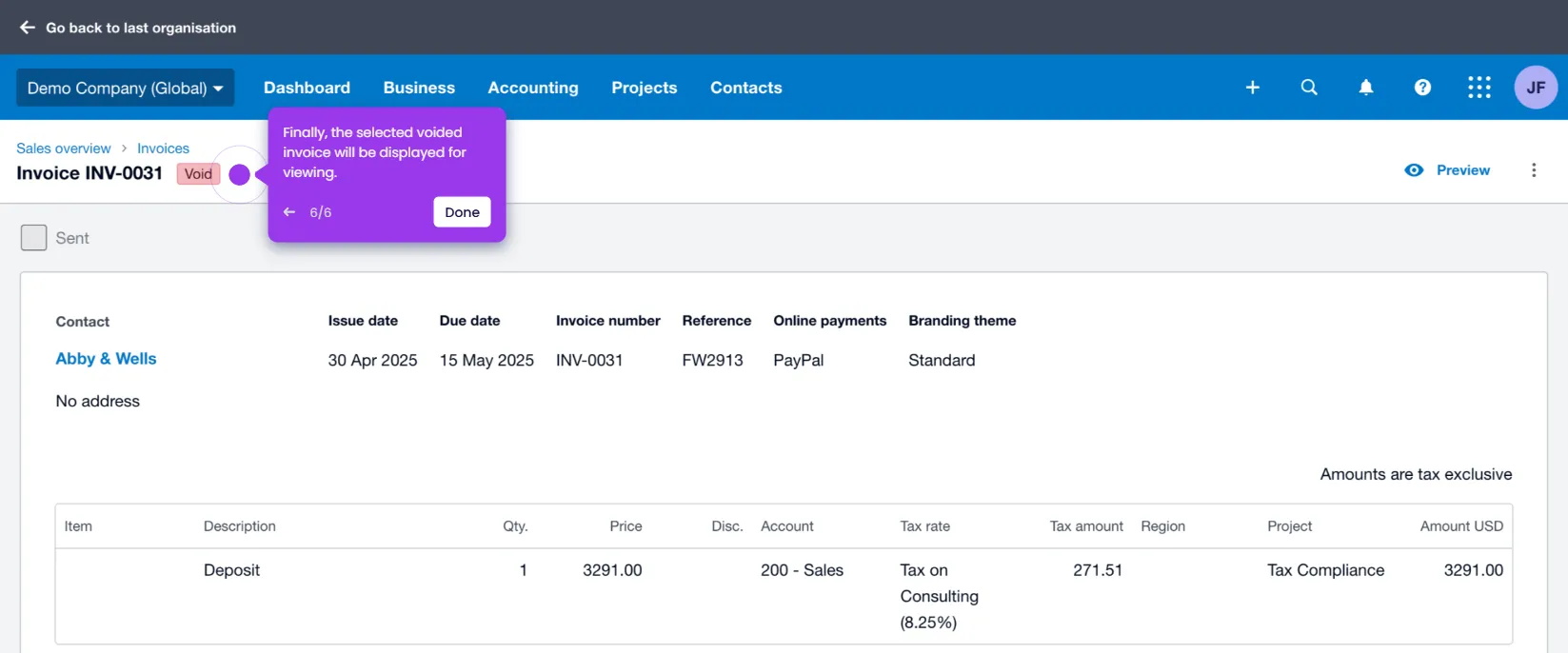Follow the Invoices breadcrumb link
1568x653 pixels.
pos(163,148)
